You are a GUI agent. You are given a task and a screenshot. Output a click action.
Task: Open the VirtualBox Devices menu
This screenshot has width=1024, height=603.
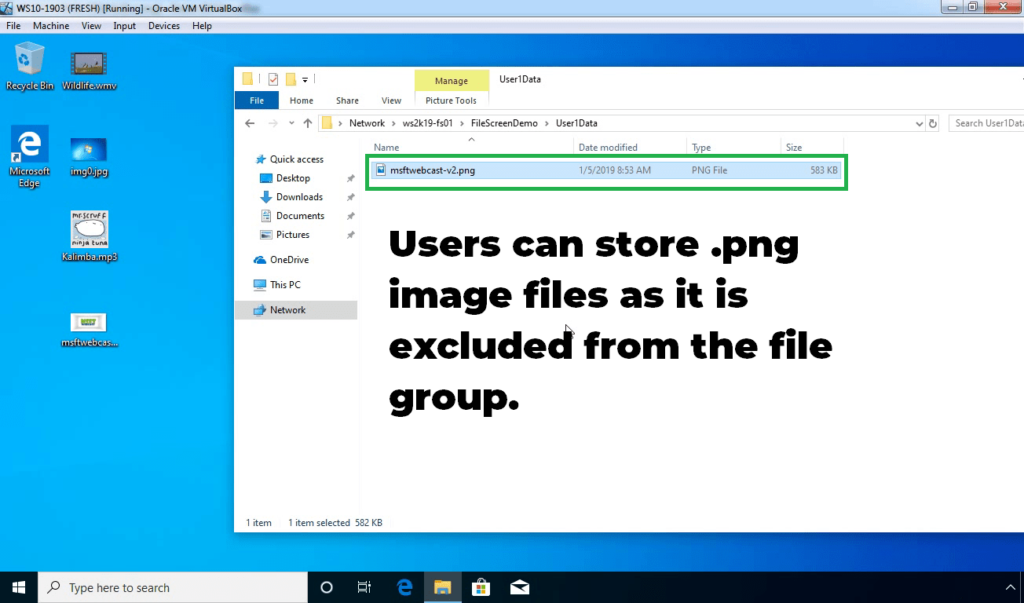tap(163, 25)
